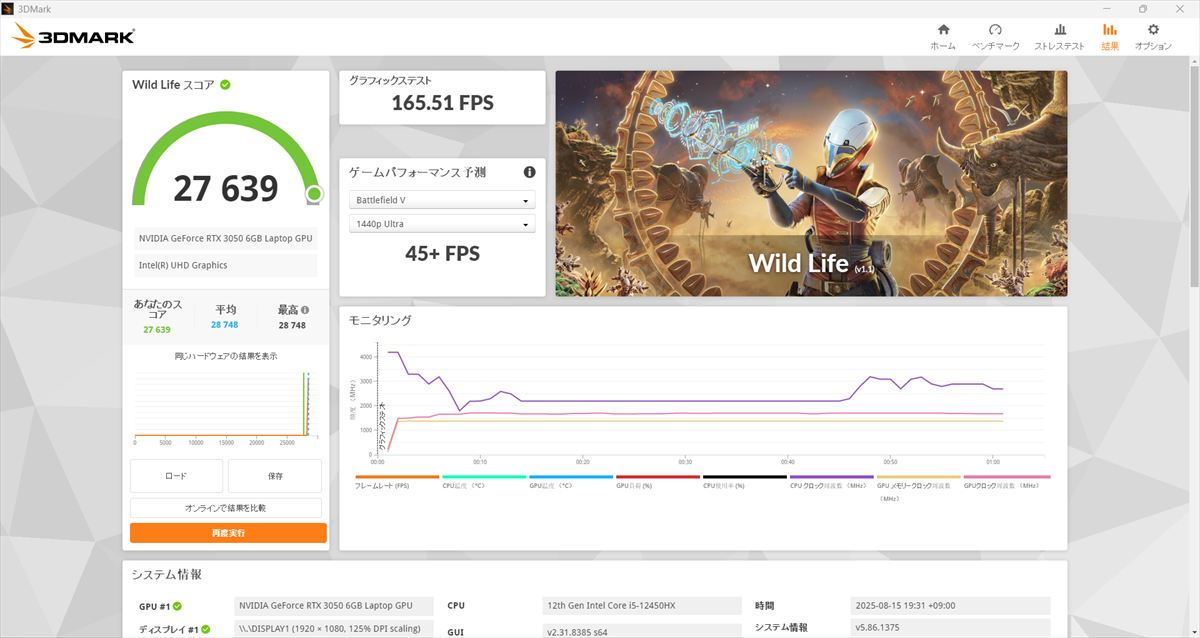The width and height of the screenshot is (1200, 638).
Task: Click the GPU #1 NVIDIA GeForce RTX 3050 value in システム情報
Action: (x=334, y=606)
